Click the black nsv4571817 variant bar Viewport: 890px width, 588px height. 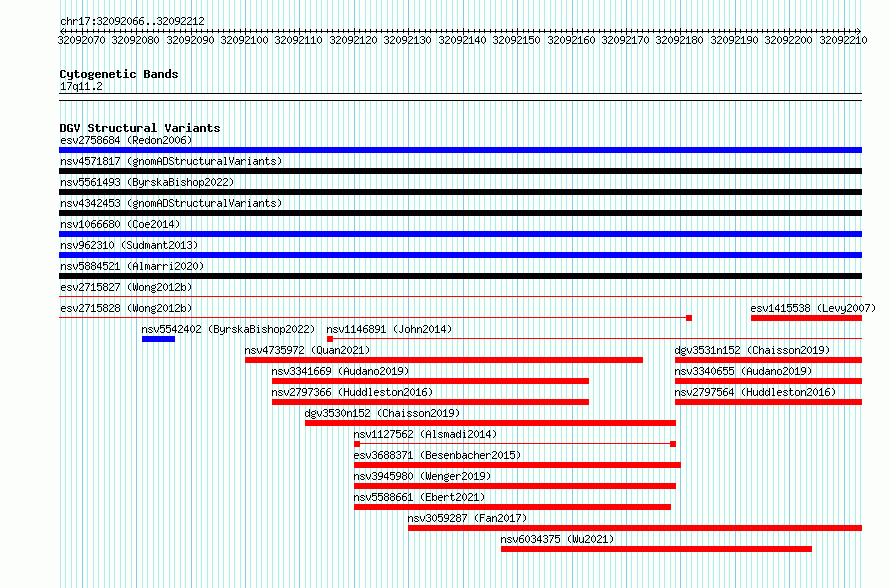pyautogui.click(x=460, y=171)
